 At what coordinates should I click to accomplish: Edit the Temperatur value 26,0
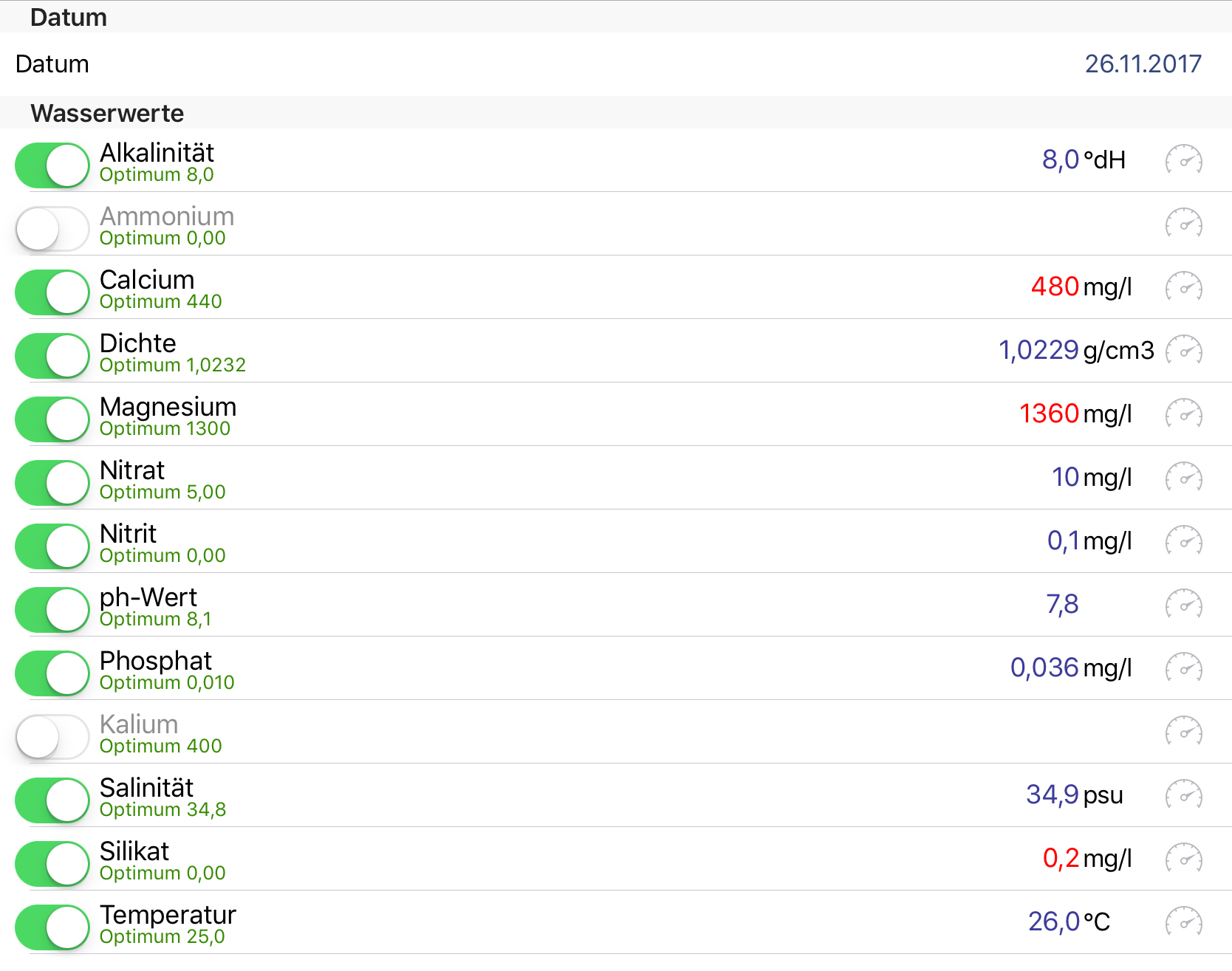click(x=1054, y=922)
